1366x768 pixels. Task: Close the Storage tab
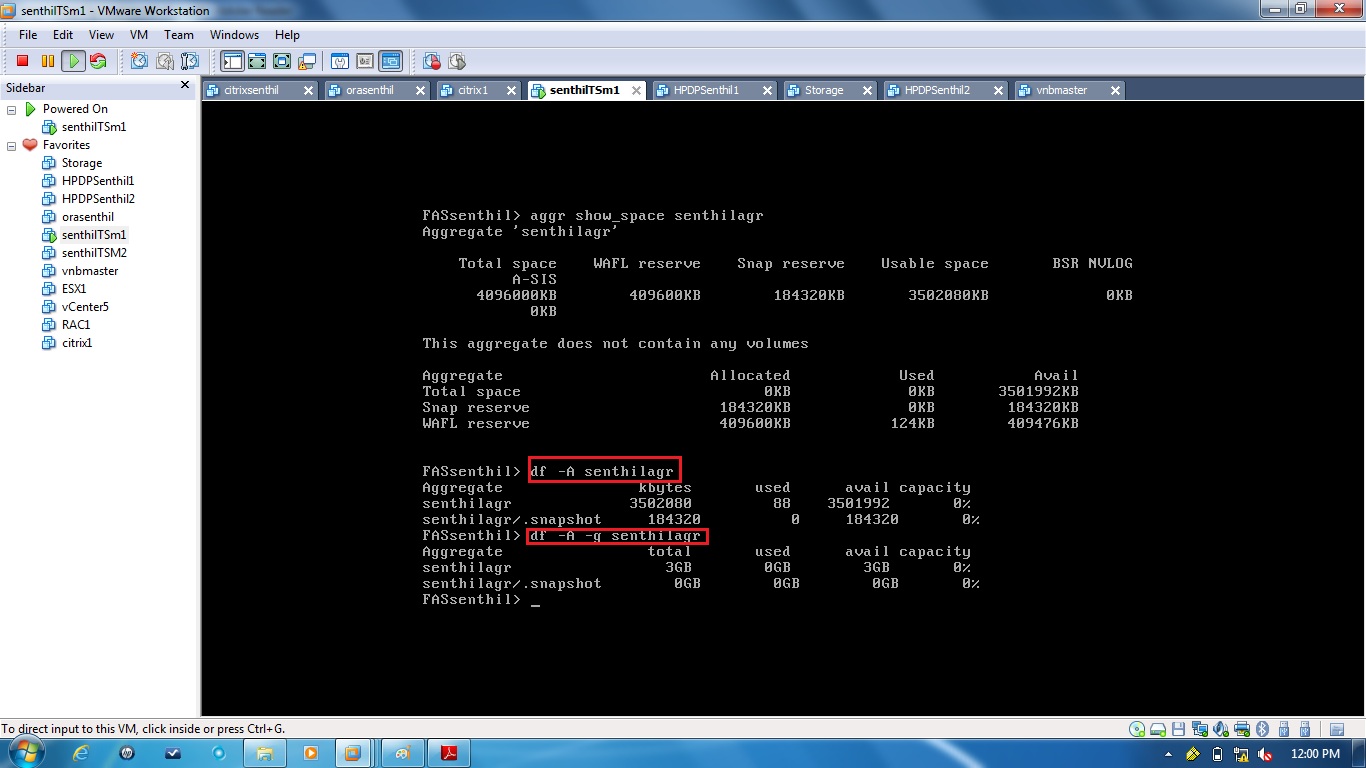[866, 90]
